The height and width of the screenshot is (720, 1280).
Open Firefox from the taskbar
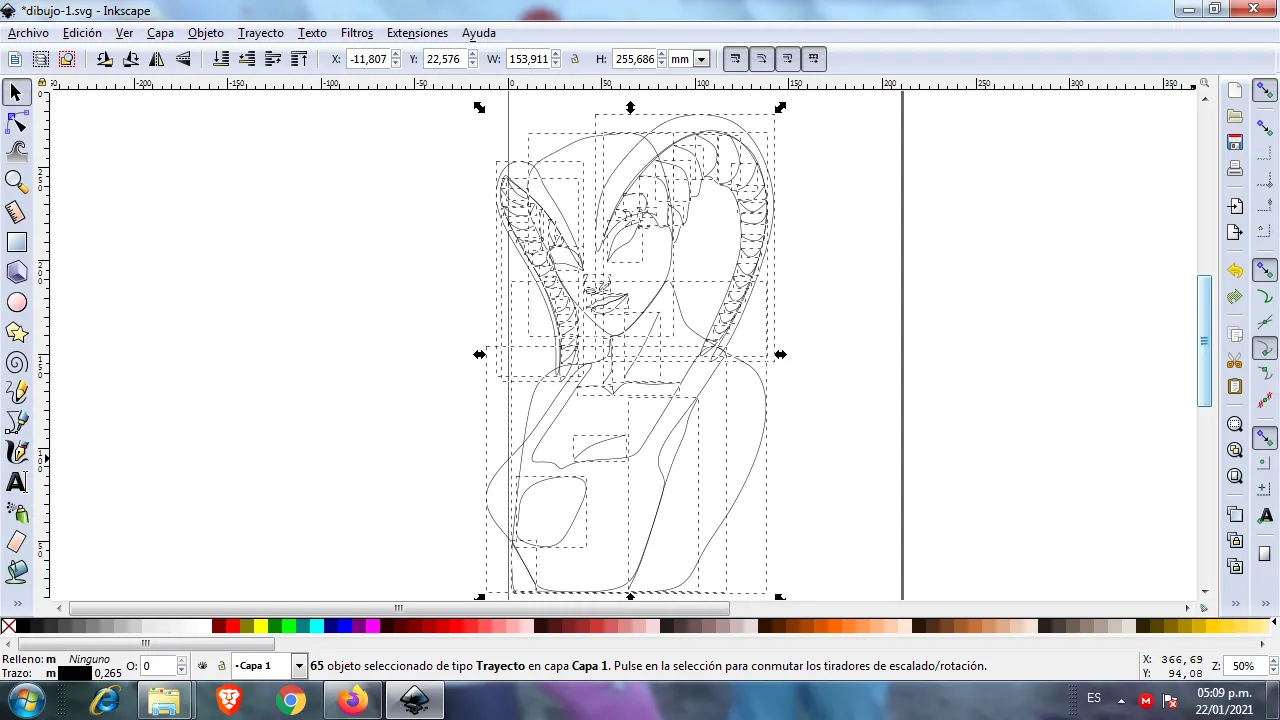click(352, 700)
